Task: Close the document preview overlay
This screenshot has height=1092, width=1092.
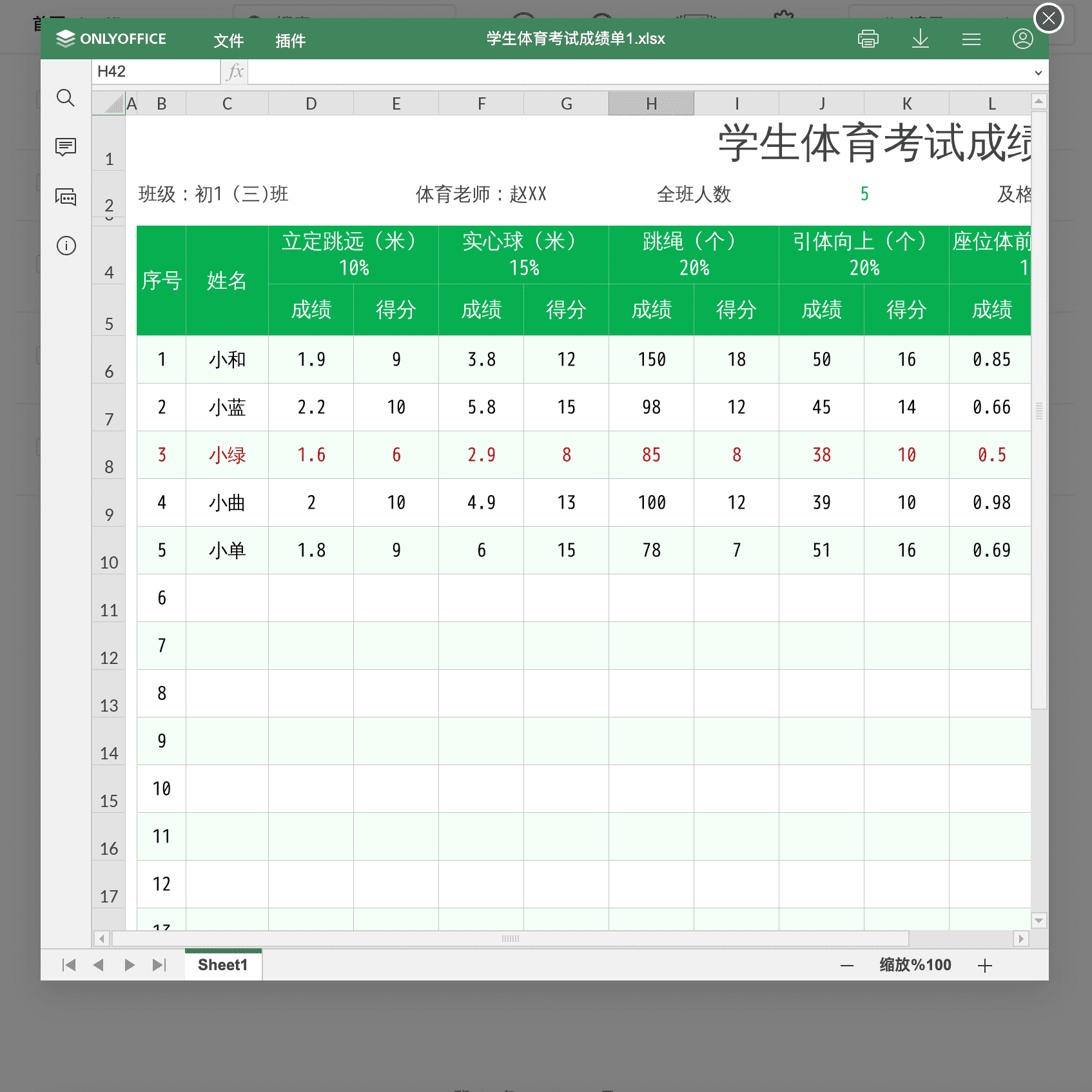Action: [1048, 19]
